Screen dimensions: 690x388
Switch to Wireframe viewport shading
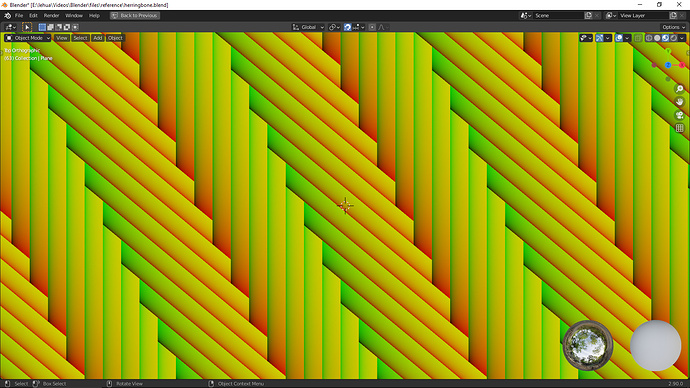pos(649,38)
